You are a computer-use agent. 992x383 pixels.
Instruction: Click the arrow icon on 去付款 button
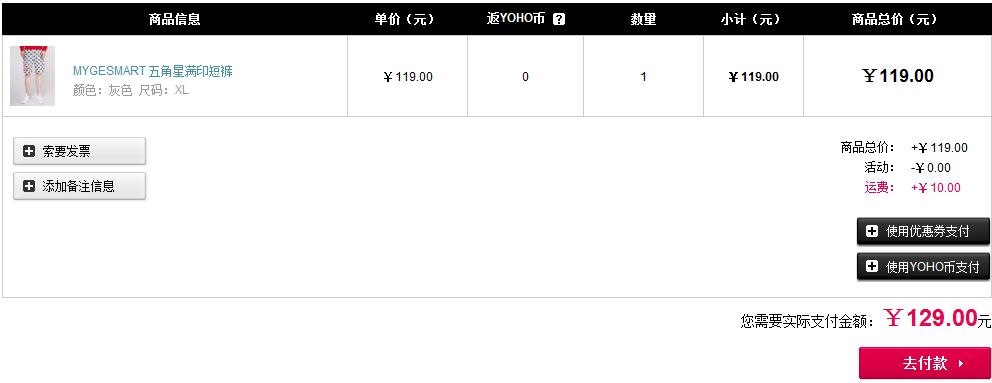coord(961,363)
